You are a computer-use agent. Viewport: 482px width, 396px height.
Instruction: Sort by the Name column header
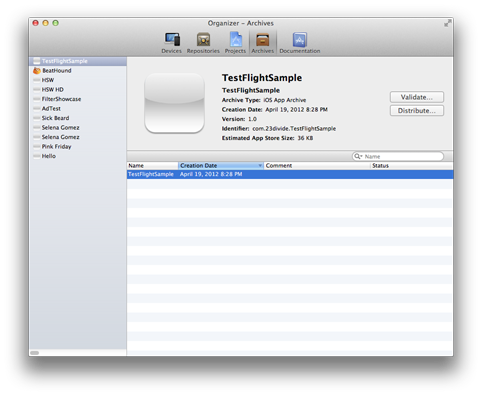152,166
